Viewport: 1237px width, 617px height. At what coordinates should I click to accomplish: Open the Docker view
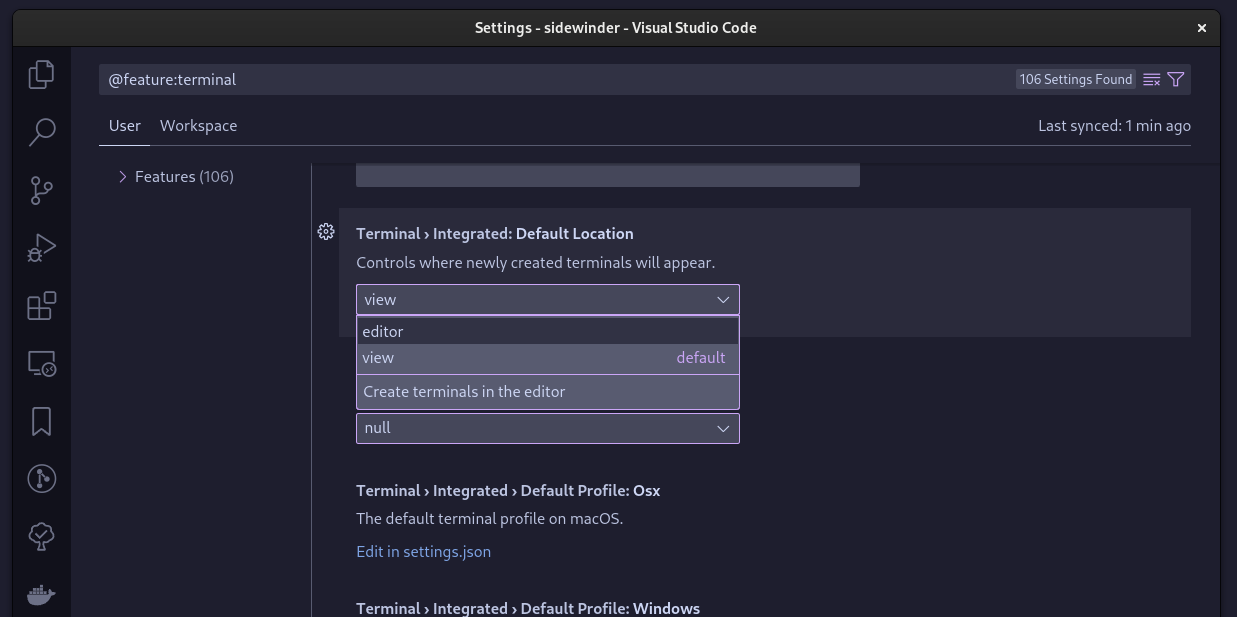40,595
